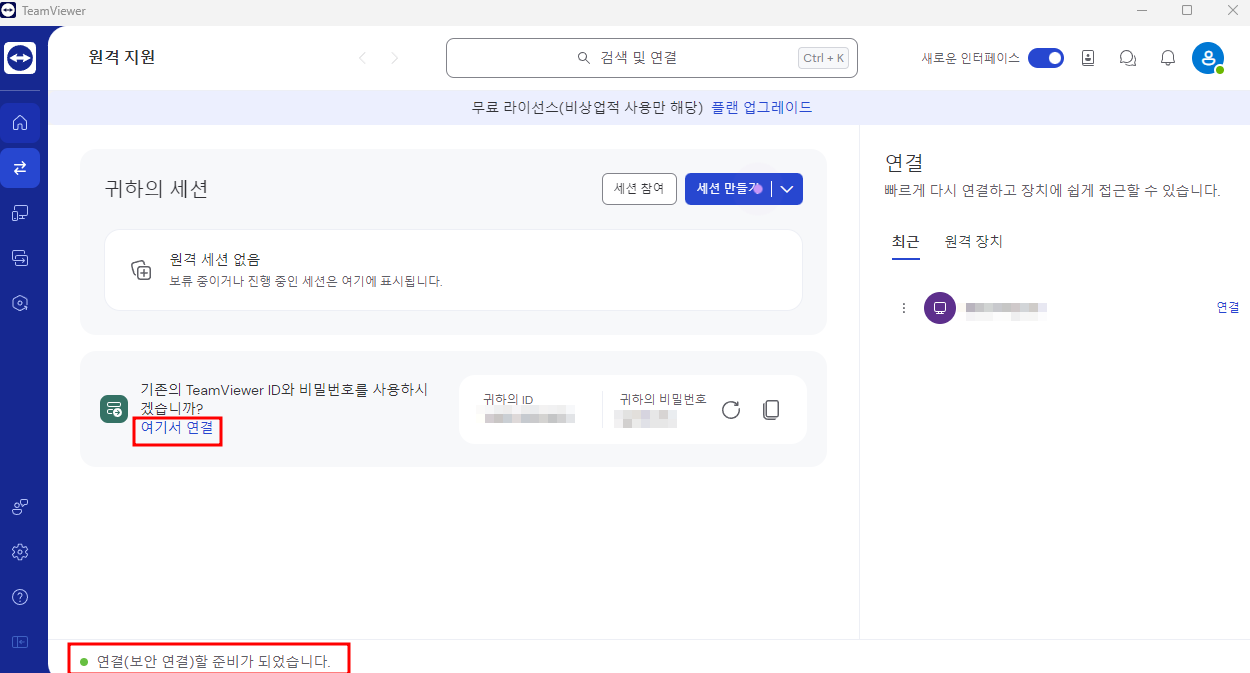Open the chat icon in the header
This screenshot has height=673, width=1250.
tap(1128, 57)
